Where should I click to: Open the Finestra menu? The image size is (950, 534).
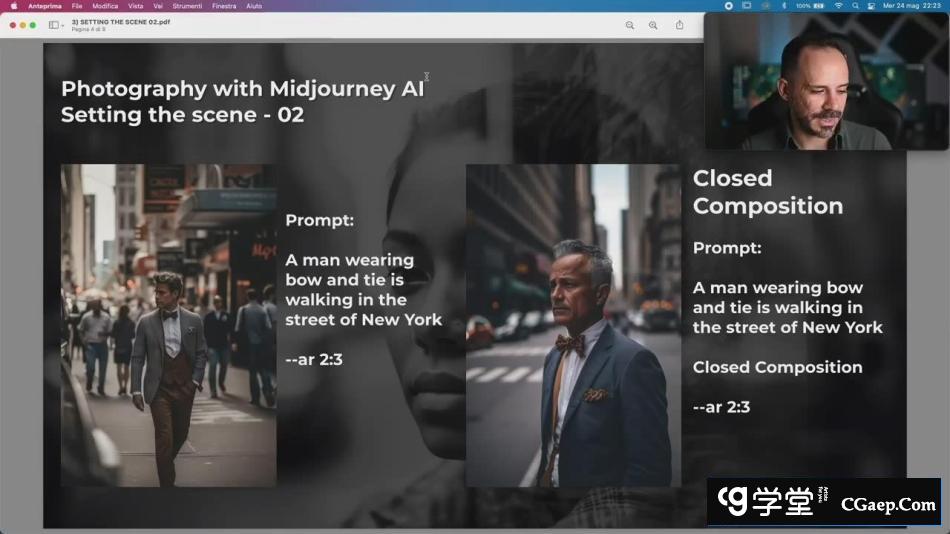224,6
